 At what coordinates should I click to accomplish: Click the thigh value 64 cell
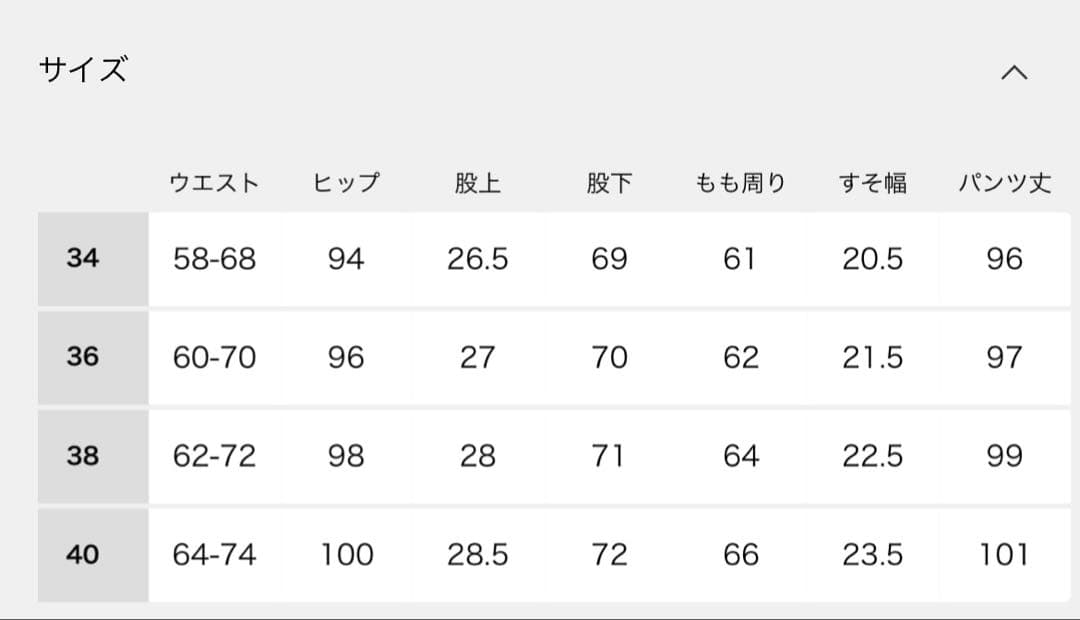point(740,456)
